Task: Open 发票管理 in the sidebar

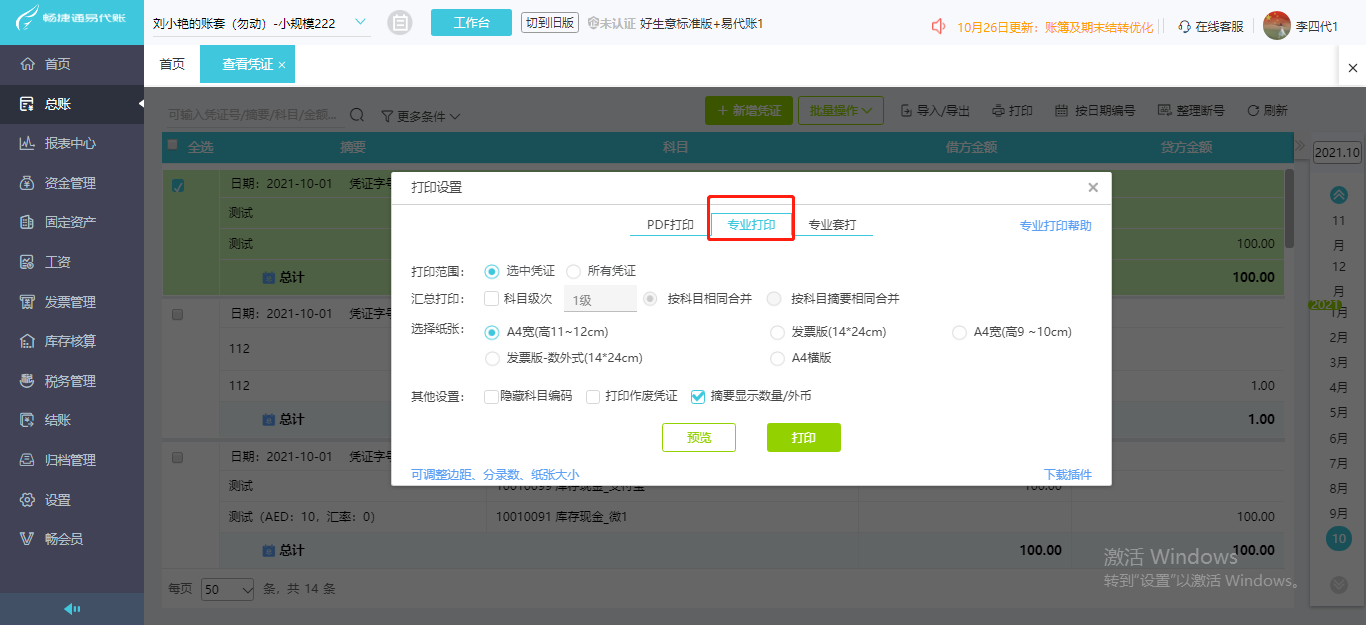Action: [x=72, y=302]
